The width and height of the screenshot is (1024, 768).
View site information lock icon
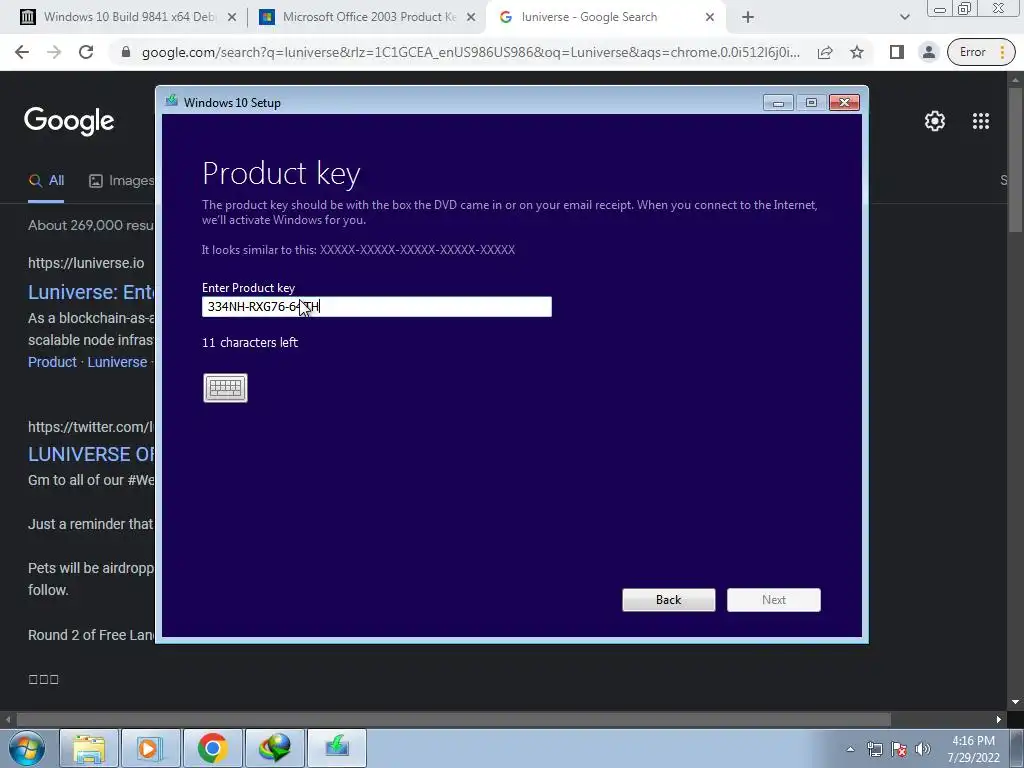pyautogui.click(x=126, y=52)
